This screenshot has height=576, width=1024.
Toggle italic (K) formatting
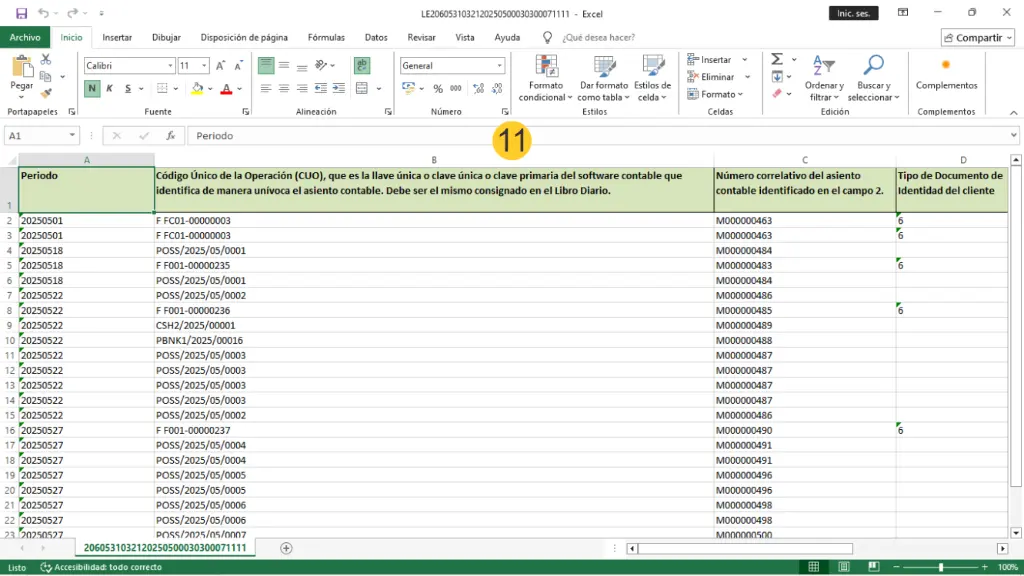click(x=110, y=88)
